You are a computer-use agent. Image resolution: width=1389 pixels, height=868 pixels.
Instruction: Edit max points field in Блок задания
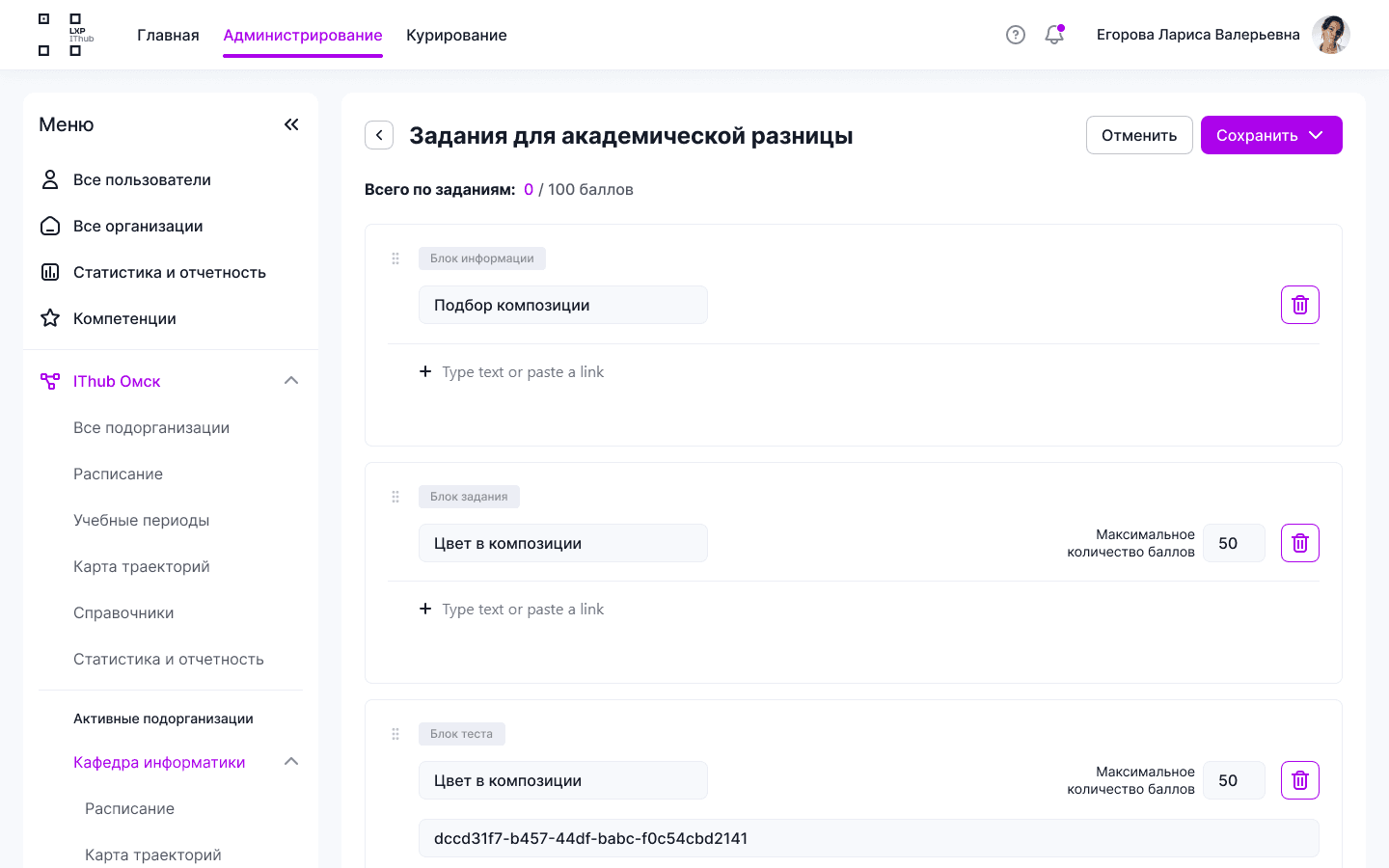(1234, 543)
